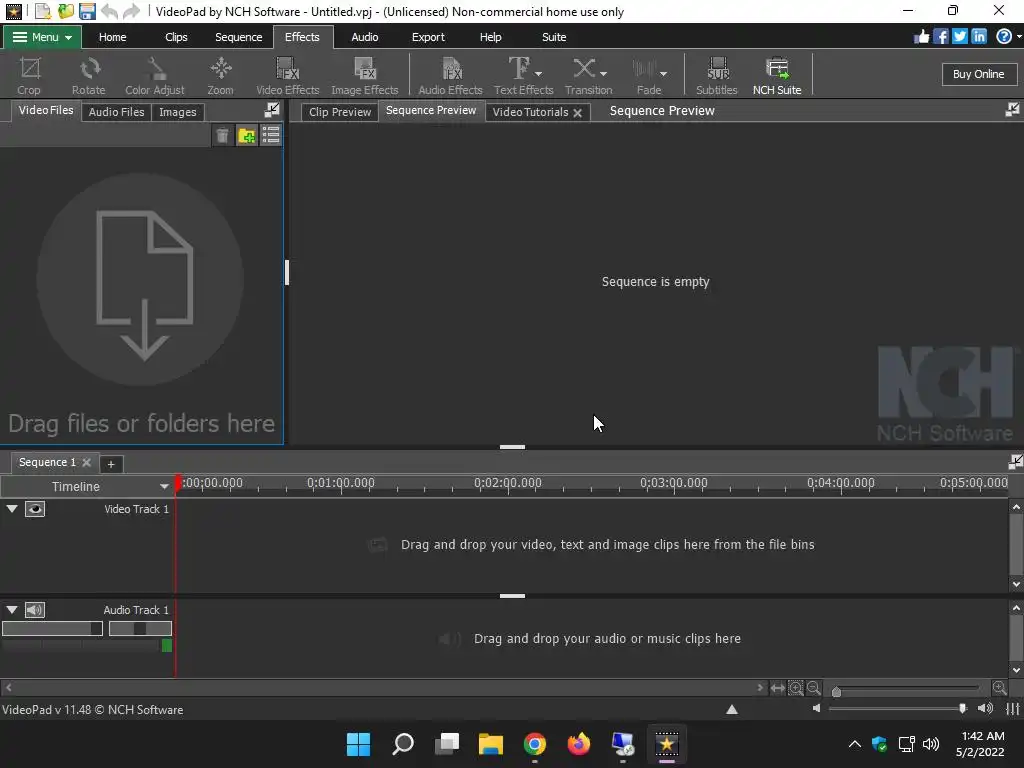
Task: Open Video Effects
Action: 287,76
